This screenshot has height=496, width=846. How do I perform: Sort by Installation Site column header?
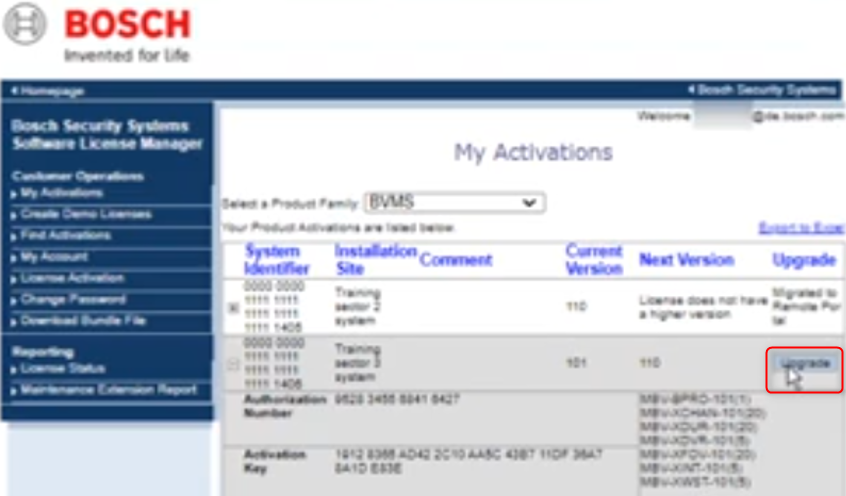pyautogui.click(x=376, y=260)
